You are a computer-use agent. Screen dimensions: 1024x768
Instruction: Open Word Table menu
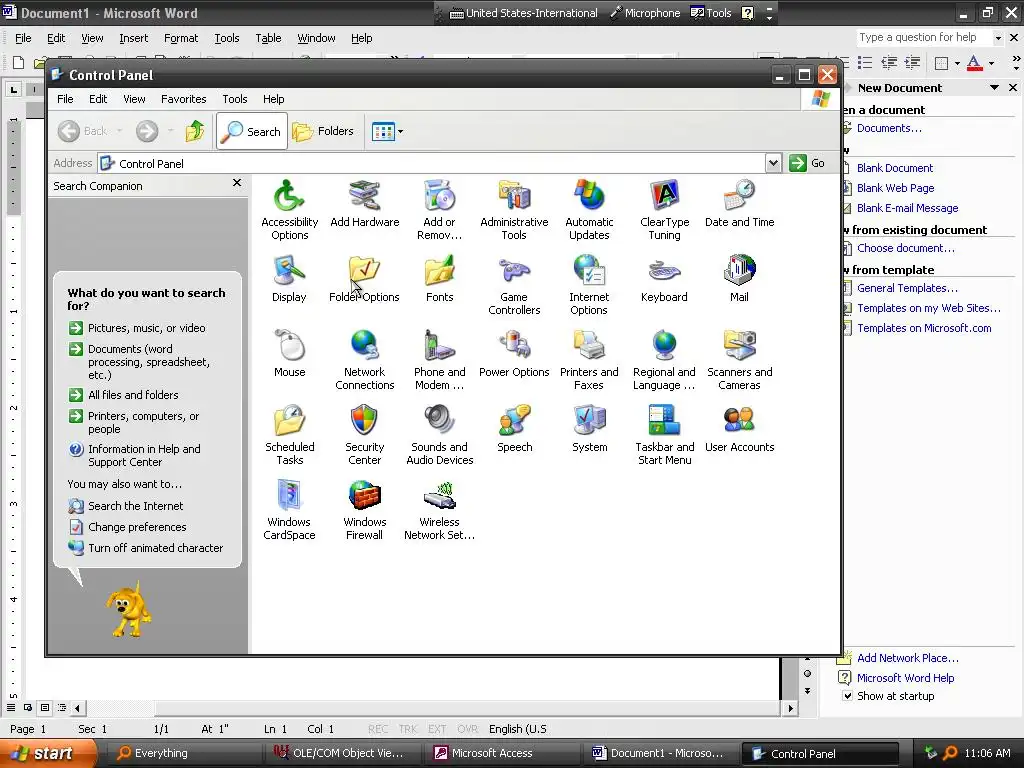click(x=268, y=39)
